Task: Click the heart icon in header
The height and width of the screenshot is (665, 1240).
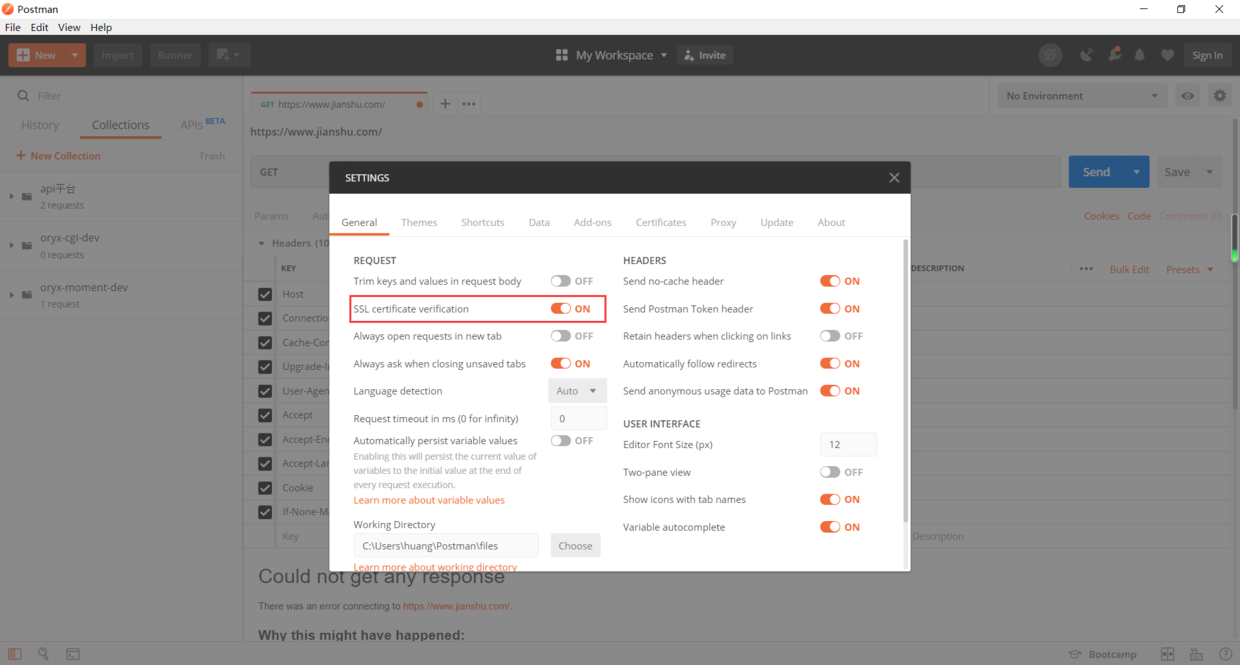Action: (x=1167, y=55)
